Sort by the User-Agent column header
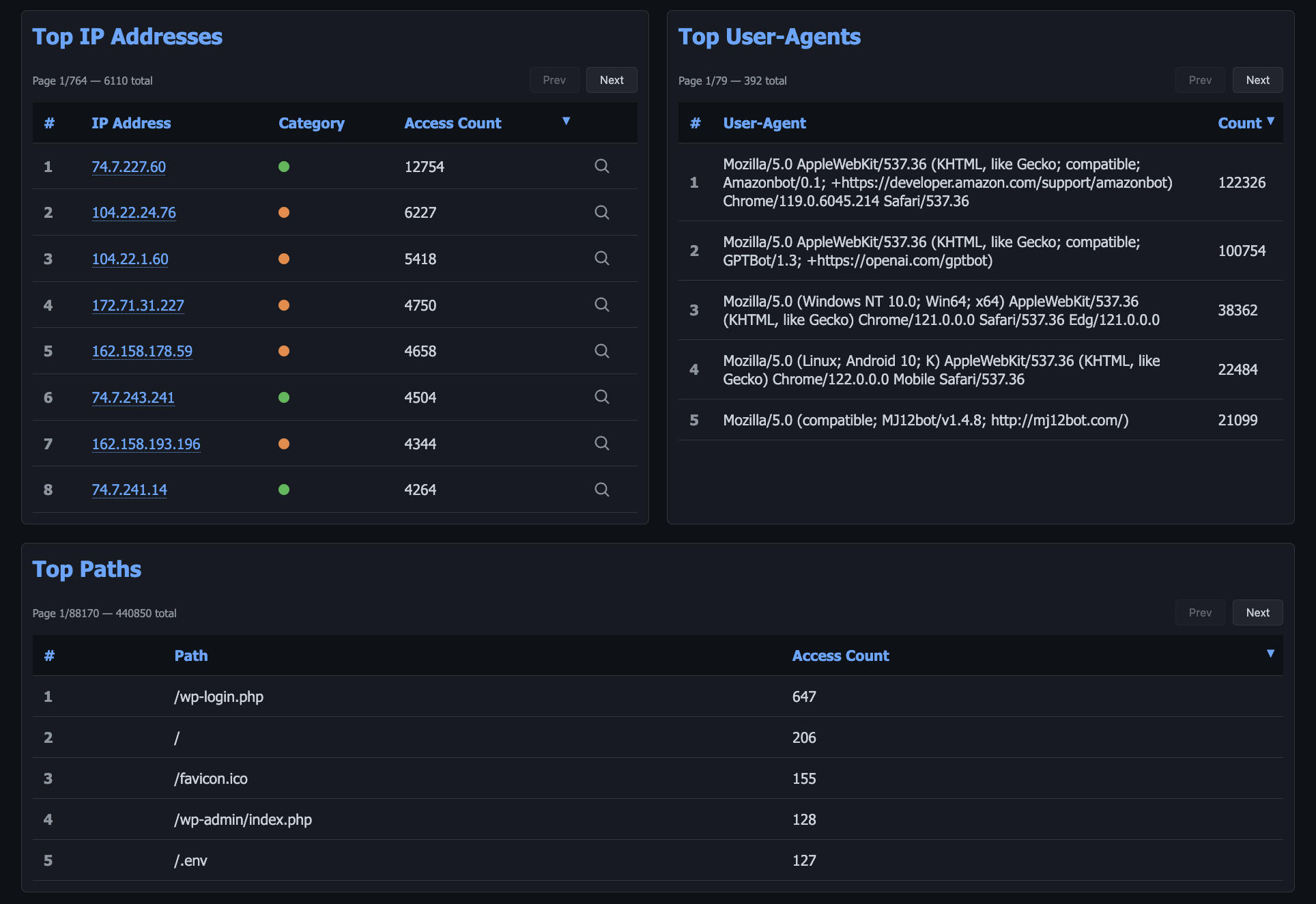1316x904 pixels. pos(765,123)
